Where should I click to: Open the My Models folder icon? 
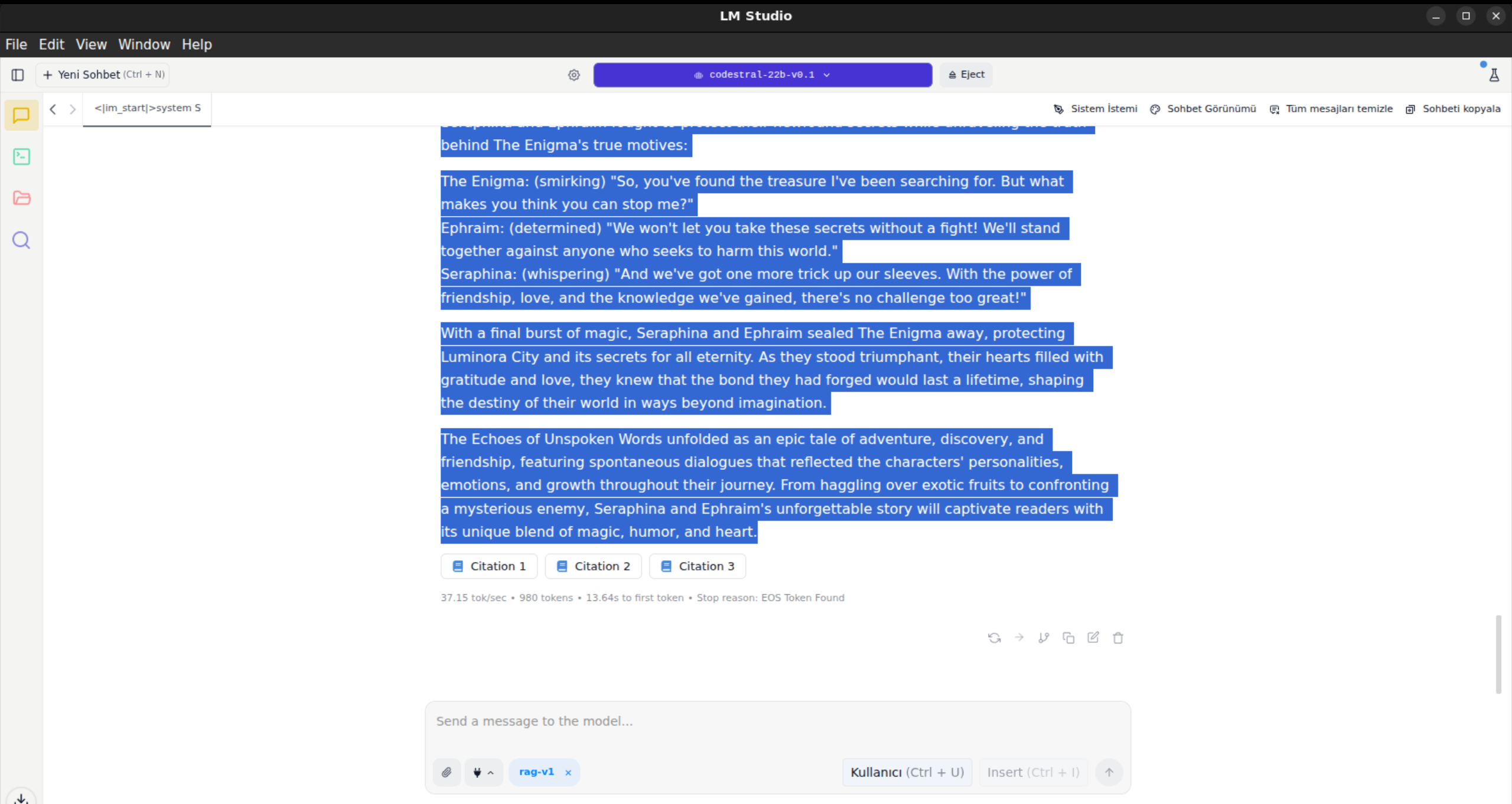pos(21,198)
